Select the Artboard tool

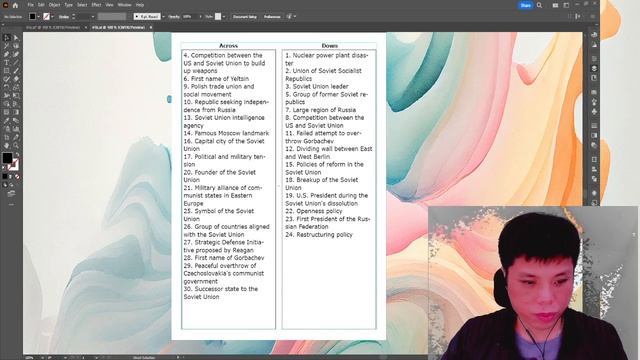coord(7,137)
